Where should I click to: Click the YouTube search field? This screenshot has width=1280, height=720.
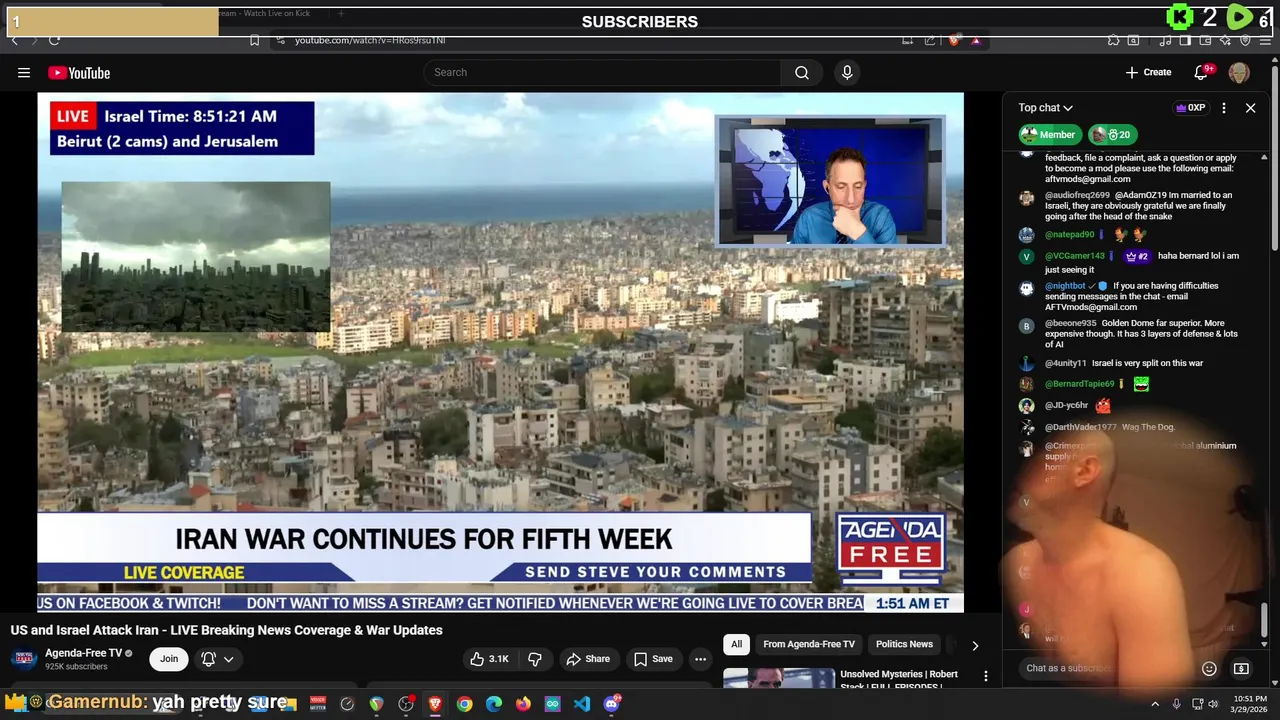click(602, 72)
